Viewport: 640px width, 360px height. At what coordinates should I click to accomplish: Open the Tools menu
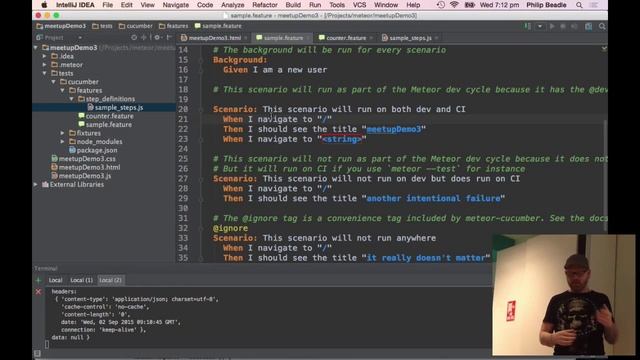[x=337, y=5]
